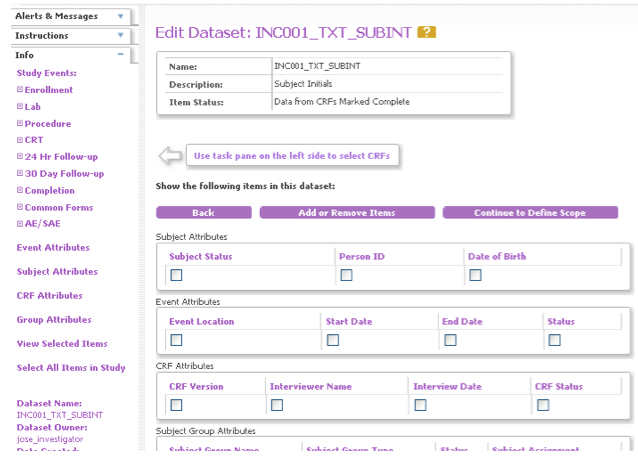This screenshot has width=638, height=459.
Task: Expand the Procedure plus icon
Action: [x=20, y=123]
